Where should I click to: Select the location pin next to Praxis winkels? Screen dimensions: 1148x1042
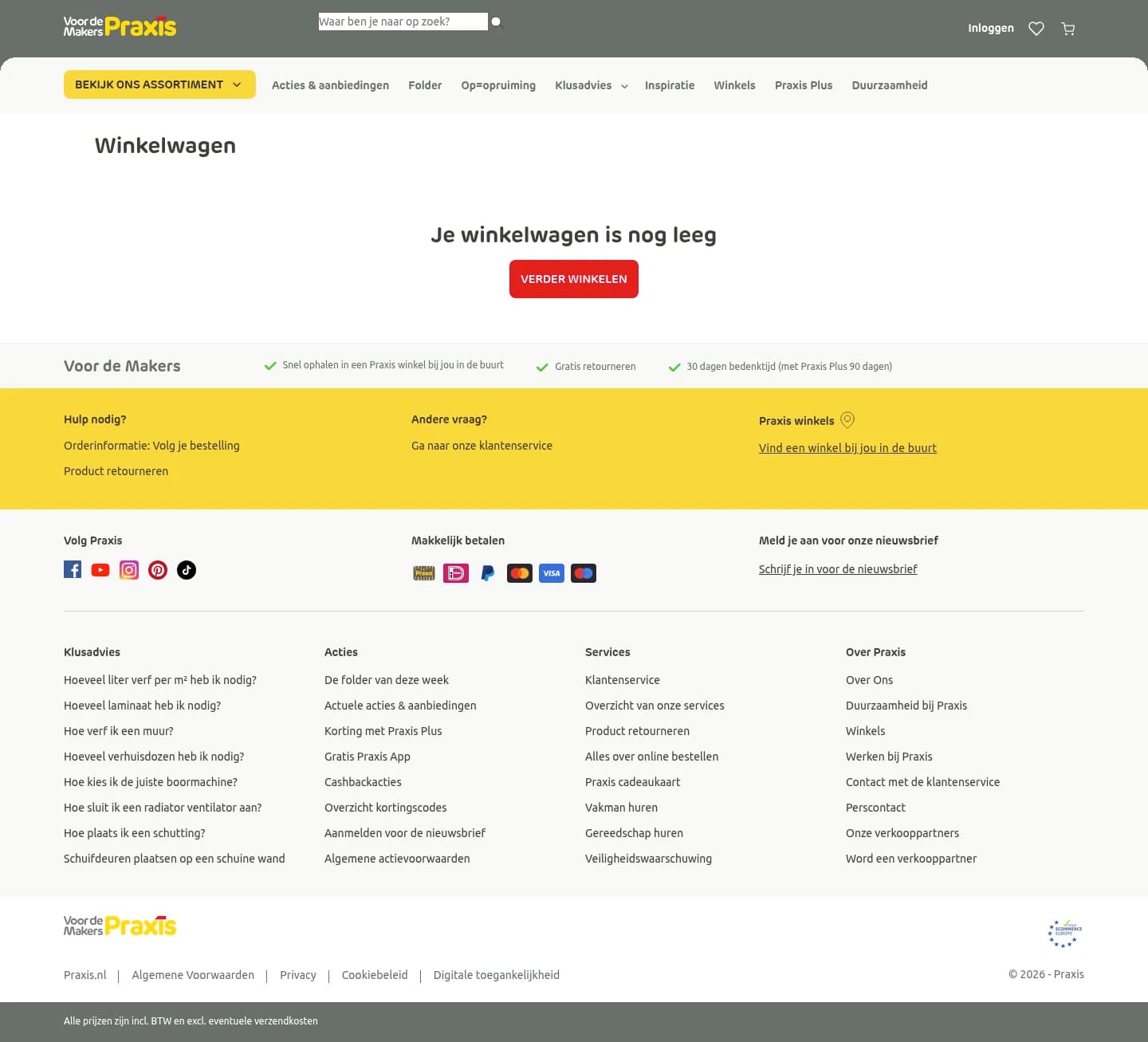(847, 419)
